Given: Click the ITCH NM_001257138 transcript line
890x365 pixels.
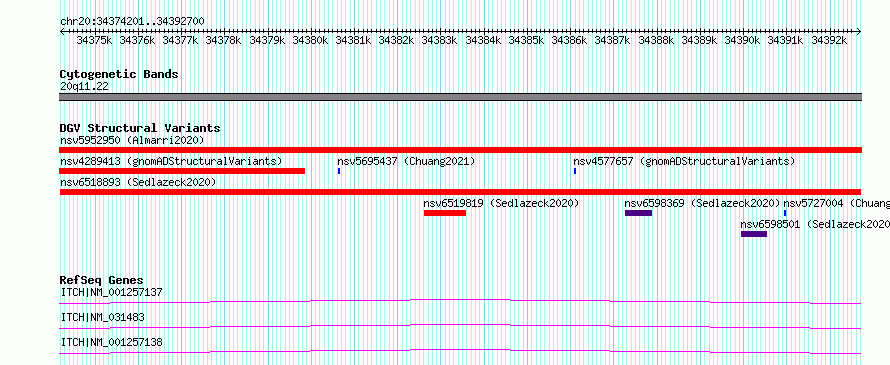Looking at the screenshot, I should point(460,351).
